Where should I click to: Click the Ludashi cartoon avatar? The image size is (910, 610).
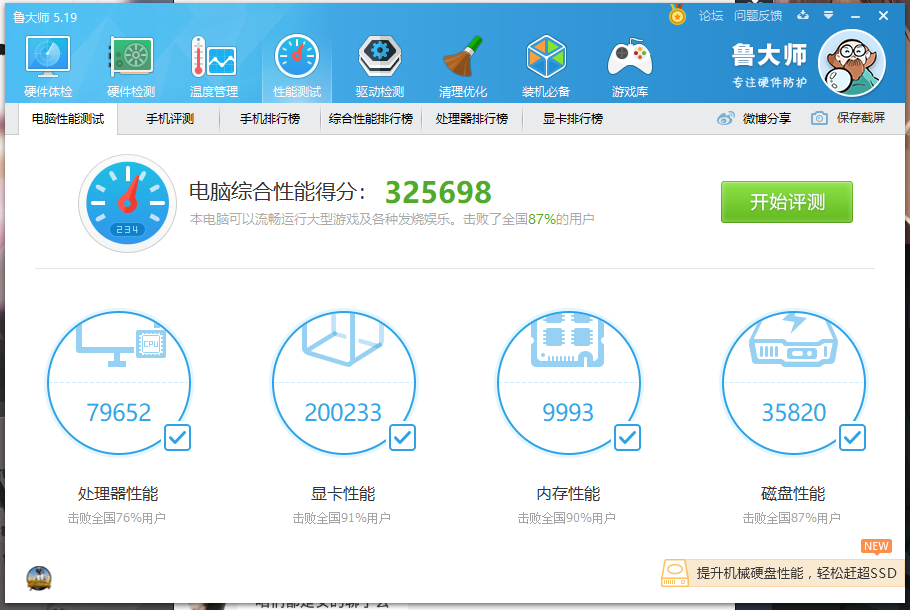851,63
